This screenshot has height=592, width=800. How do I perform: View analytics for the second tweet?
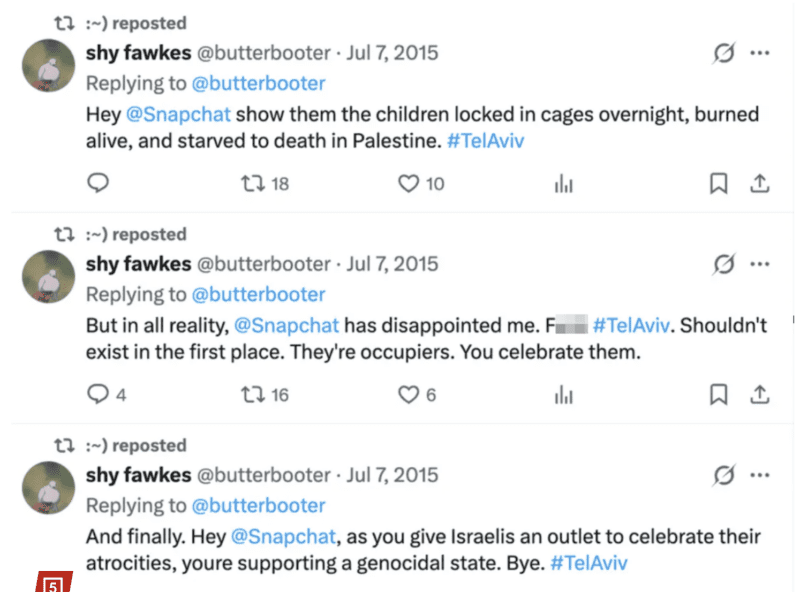click(564, 395)
